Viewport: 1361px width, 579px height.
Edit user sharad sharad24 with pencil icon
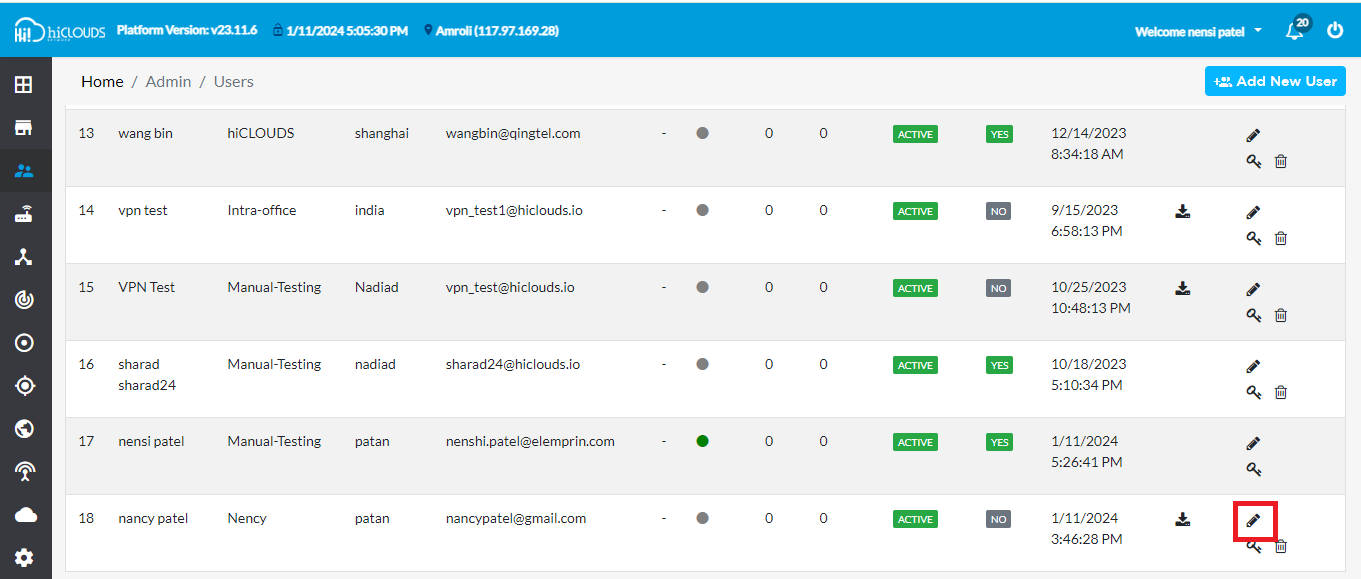(x=1253, y=366)
